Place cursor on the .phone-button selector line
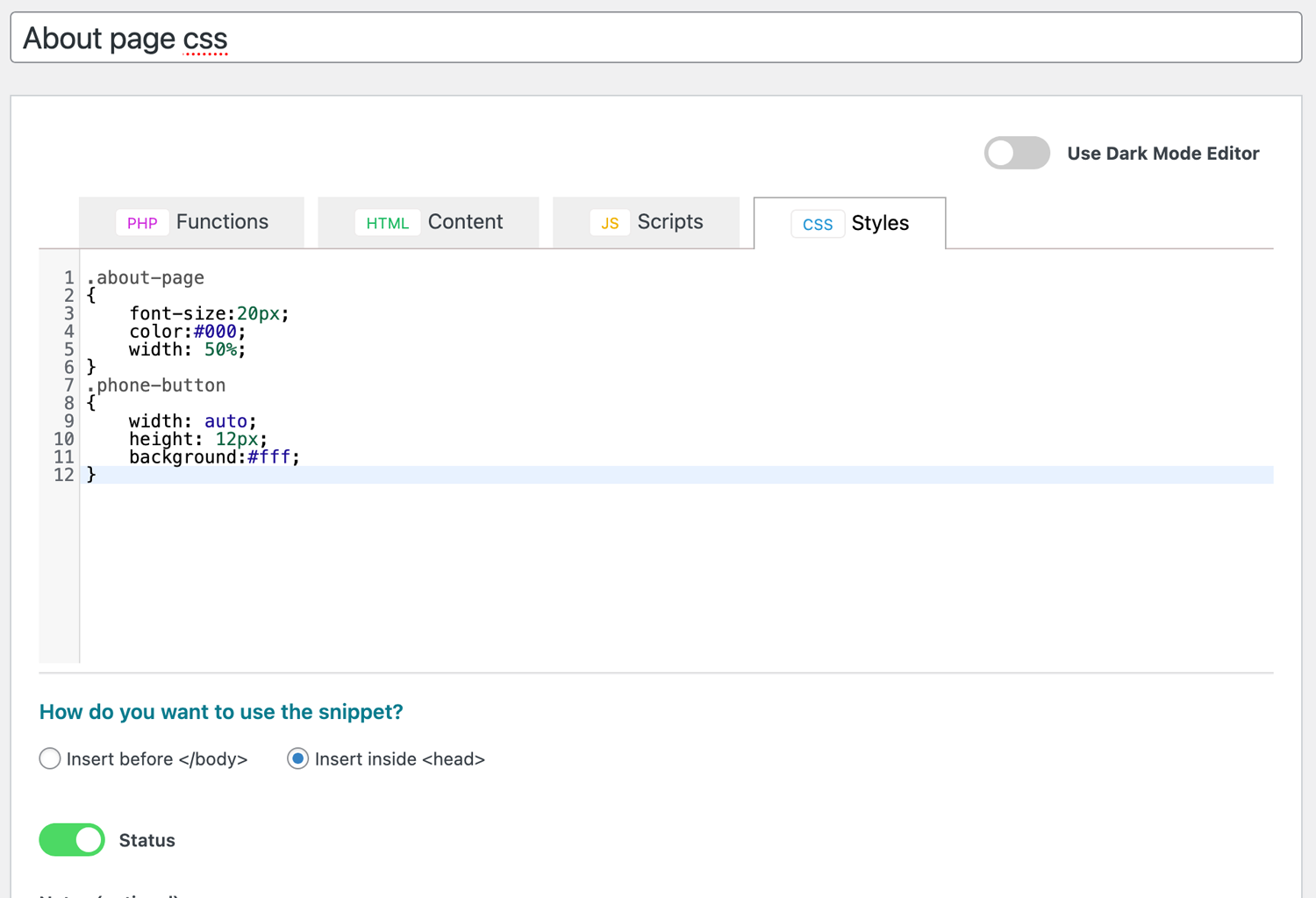The width and height of the screenshot is (1316, 898). [x=156, y=384]
